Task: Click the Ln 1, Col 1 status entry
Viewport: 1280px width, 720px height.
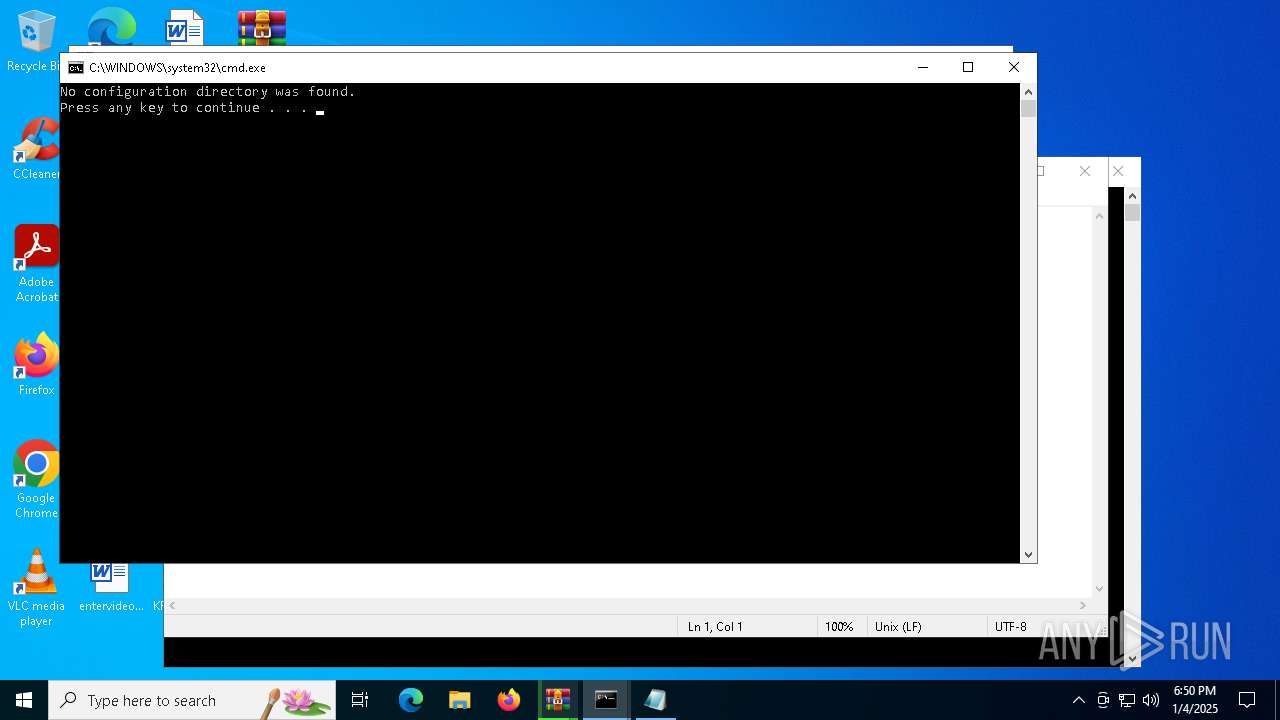Action: (x=715, y=627)
